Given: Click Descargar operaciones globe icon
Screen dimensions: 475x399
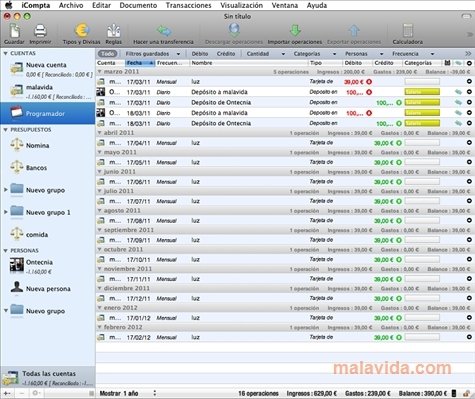Looking at the screenshot, I should [x=234, y=30].
